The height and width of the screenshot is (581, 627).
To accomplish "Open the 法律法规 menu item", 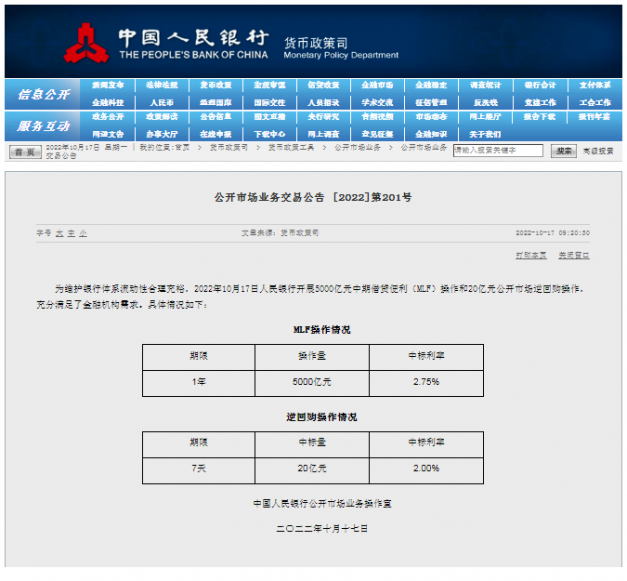I will pos(162,85).
